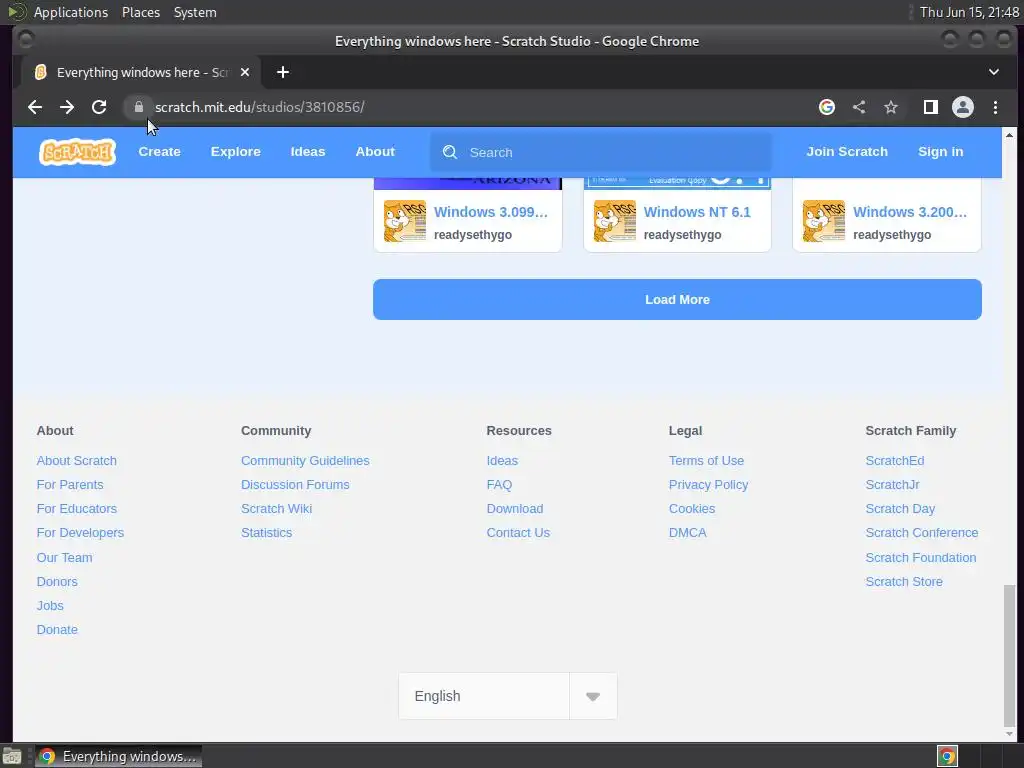Image resolution: width=1024 pixels, height=768 pixels.
Task: Toggle the Chrome side panel icon
Action: [931, 107]
